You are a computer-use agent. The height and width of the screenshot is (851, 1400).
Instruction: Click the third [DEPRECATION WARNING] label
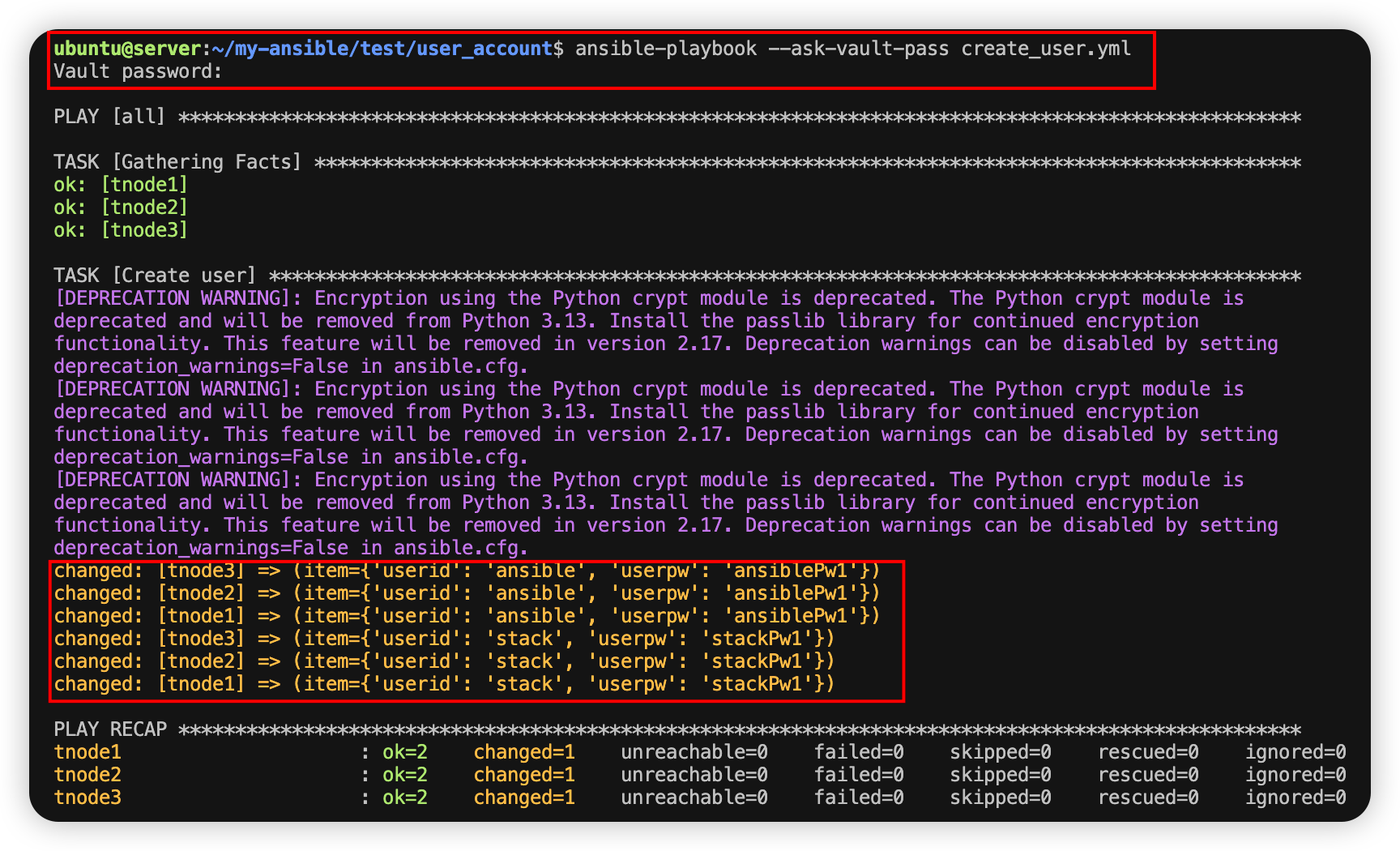172,480
